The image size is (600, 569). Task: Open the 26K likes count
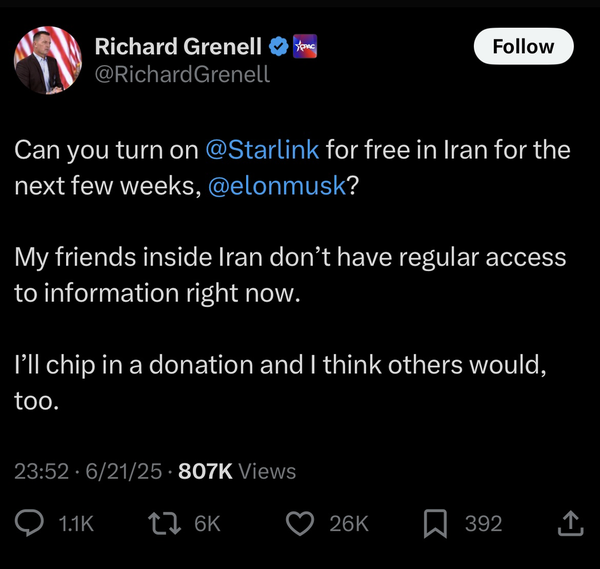click(x=349, y=523)
